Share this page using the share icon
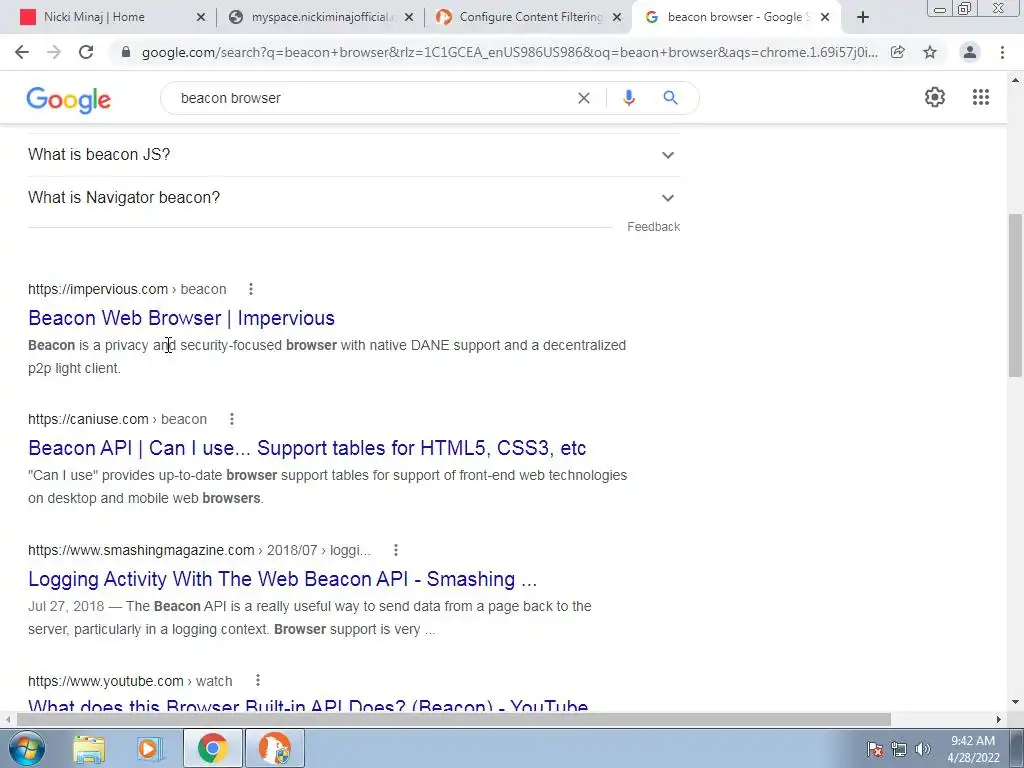 (x=898, y=52)
